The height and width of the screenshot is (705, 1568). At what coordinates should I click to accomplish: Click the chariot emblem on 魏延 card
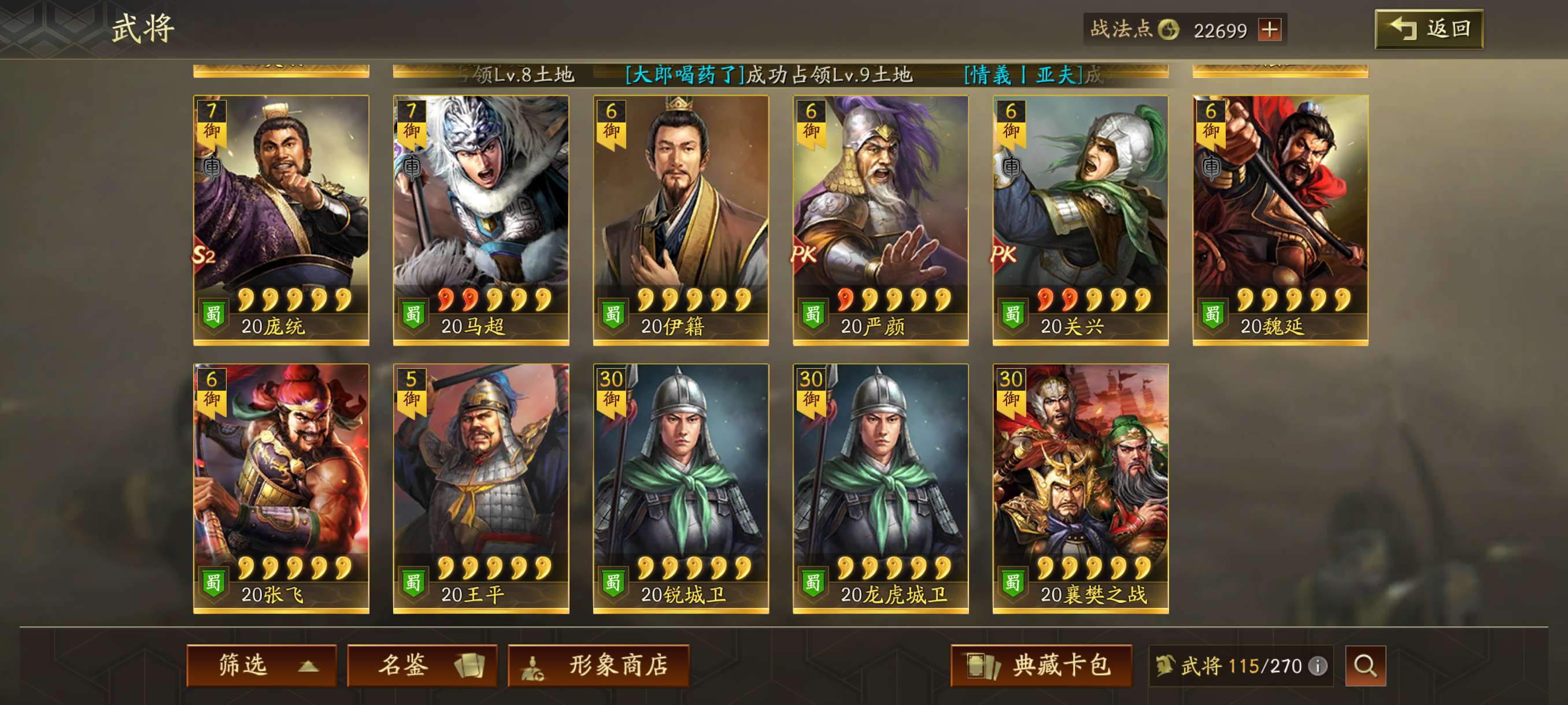click(x=1211, y=166)
